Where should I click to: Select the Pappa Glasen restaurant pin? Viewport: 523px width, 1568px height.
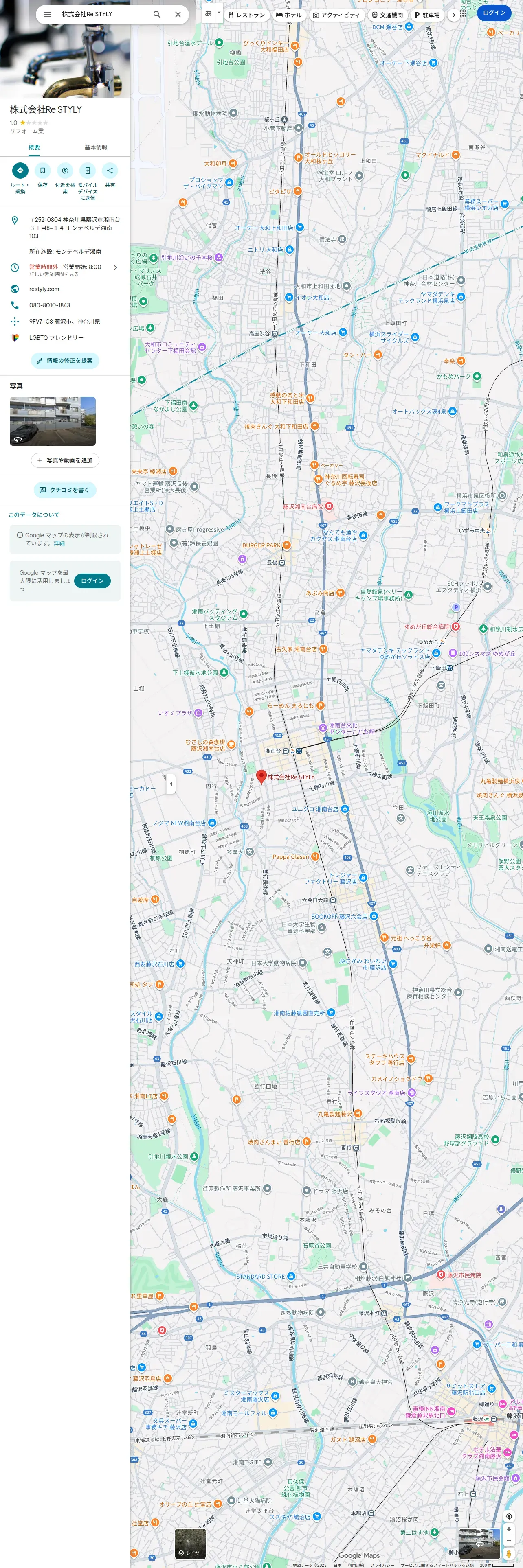[315, 856]
